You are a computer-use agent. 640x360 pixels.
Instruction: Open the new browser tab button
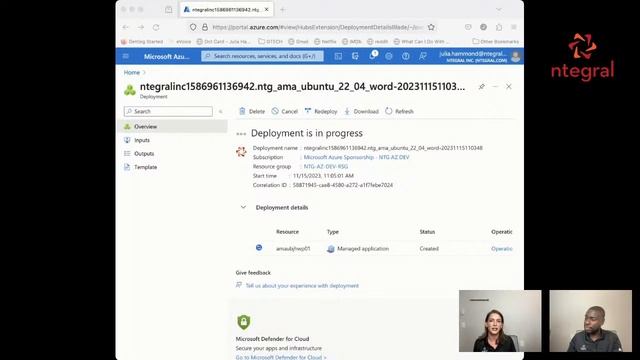[x=282, y=9]
